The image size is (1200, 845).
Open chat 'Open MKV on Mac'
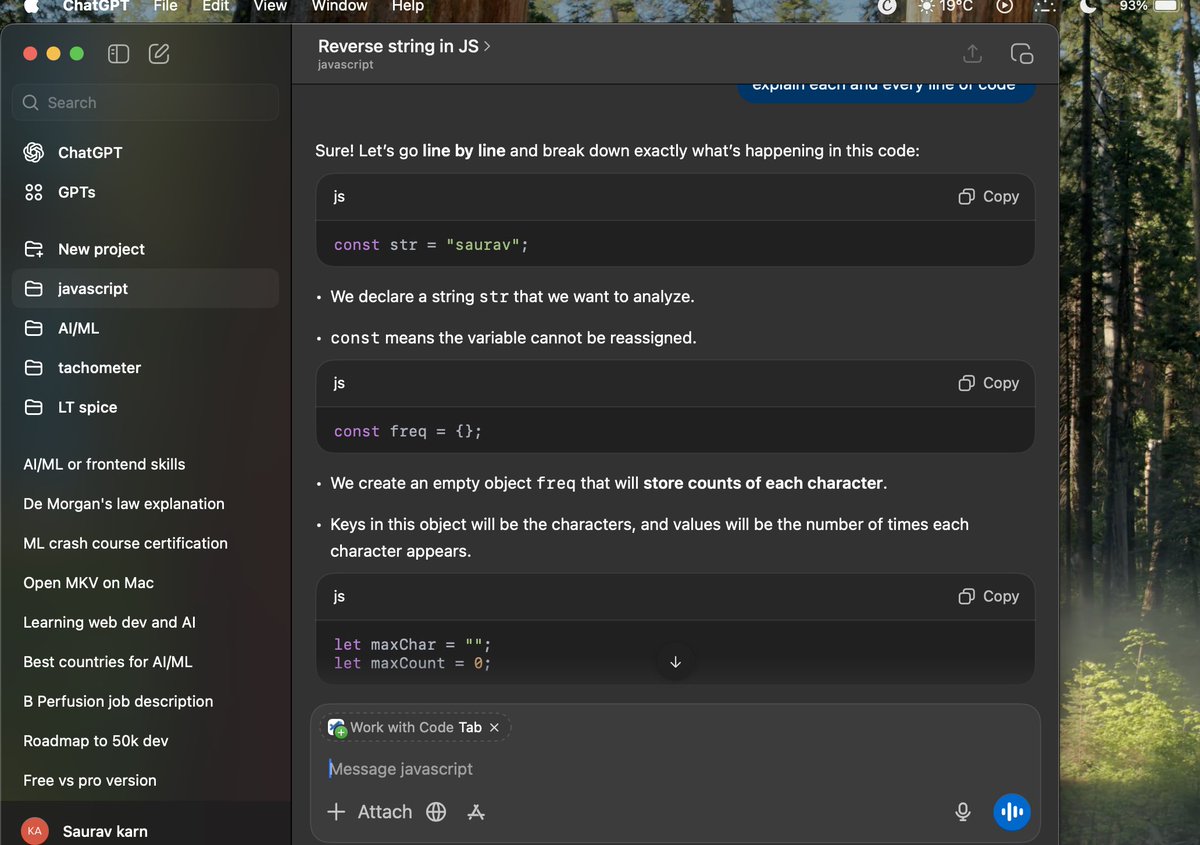coord(88,583)
